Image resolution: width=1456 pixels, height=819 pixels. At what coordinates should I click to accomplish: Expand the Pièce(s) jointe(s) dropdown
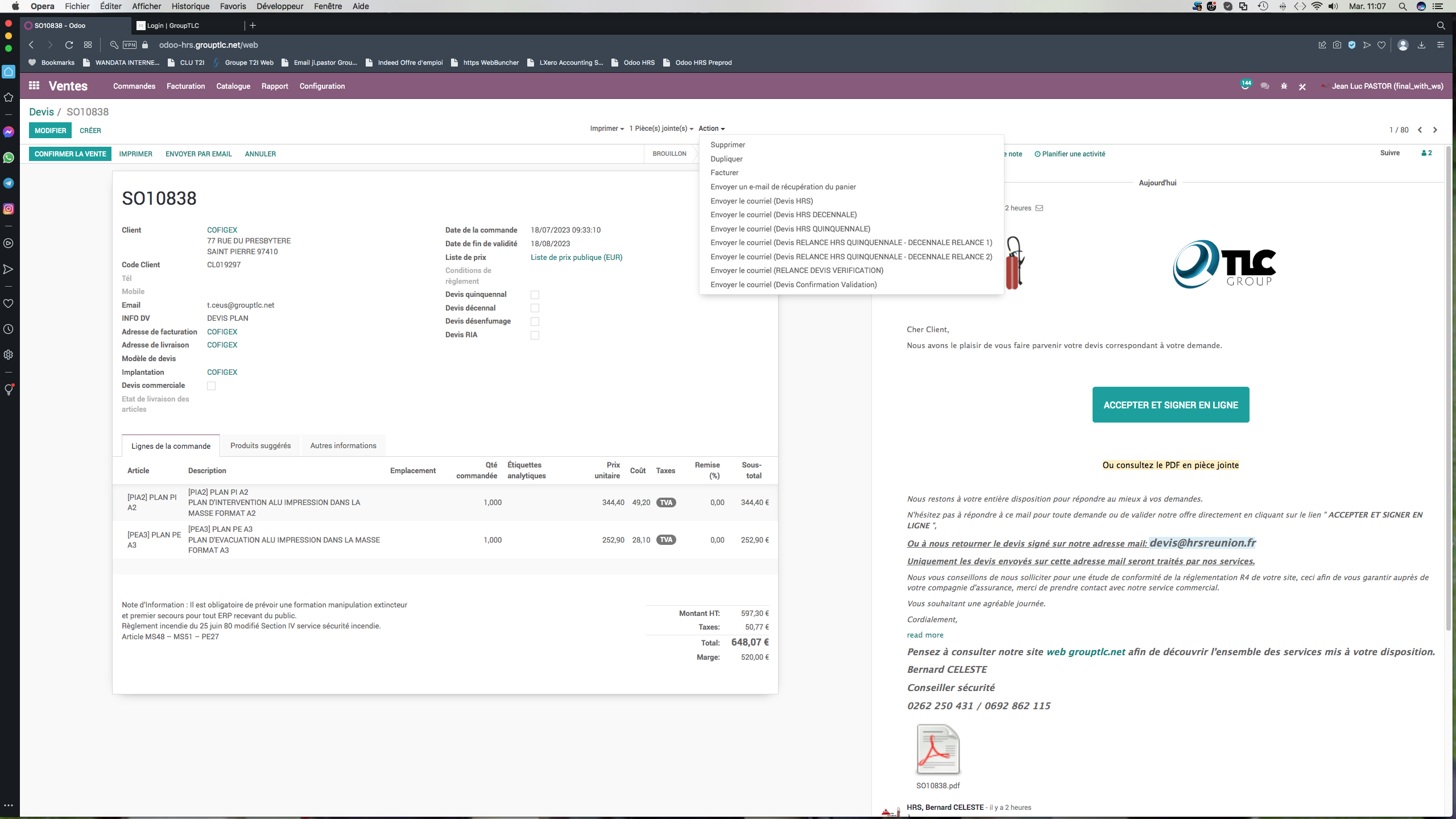tap(661, 129)
